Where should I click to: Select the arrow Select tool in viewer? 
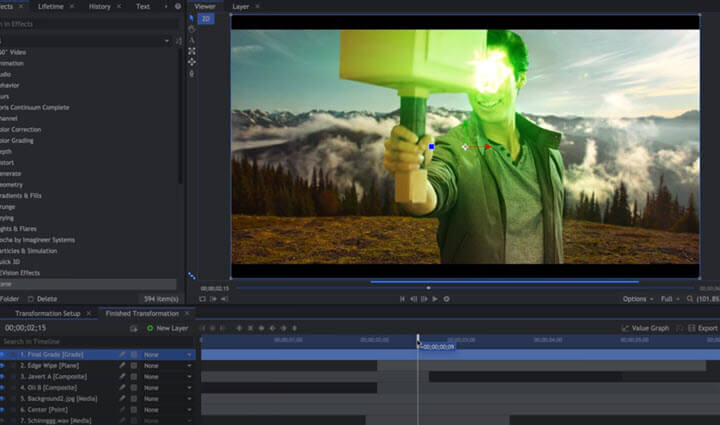click(x=191, y=17)
